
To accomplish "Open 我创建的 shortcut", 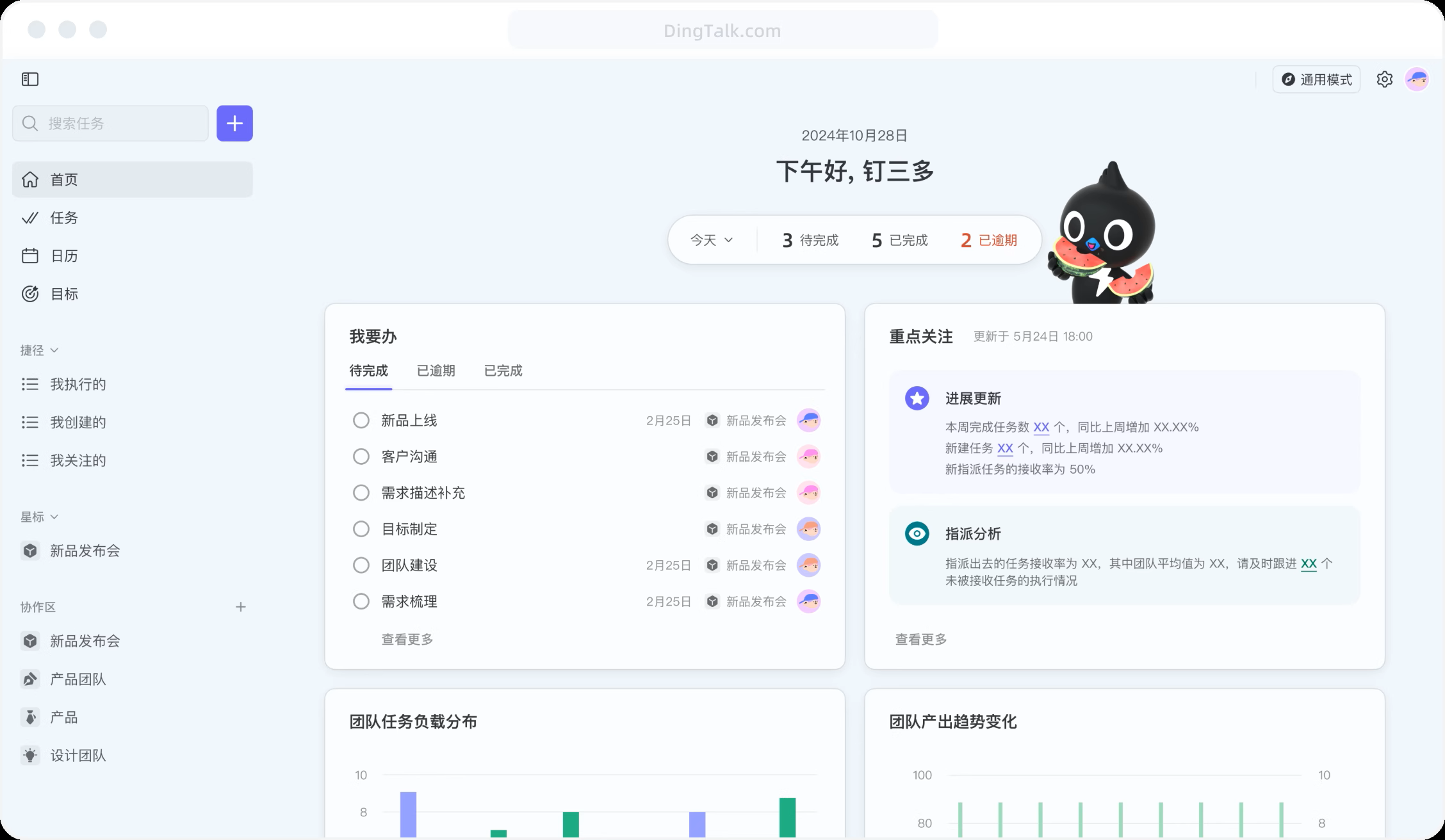I will pyautogui.click(x=133, y=422).
